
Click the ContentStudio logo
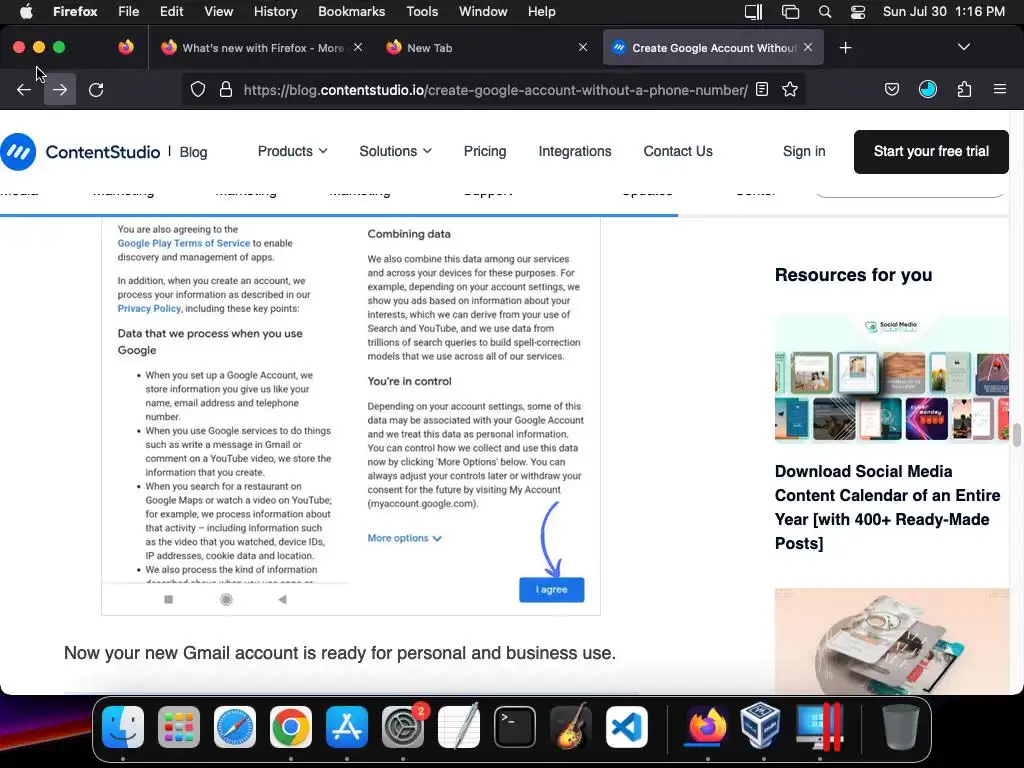pyautogui.click(x=80, y=152)
